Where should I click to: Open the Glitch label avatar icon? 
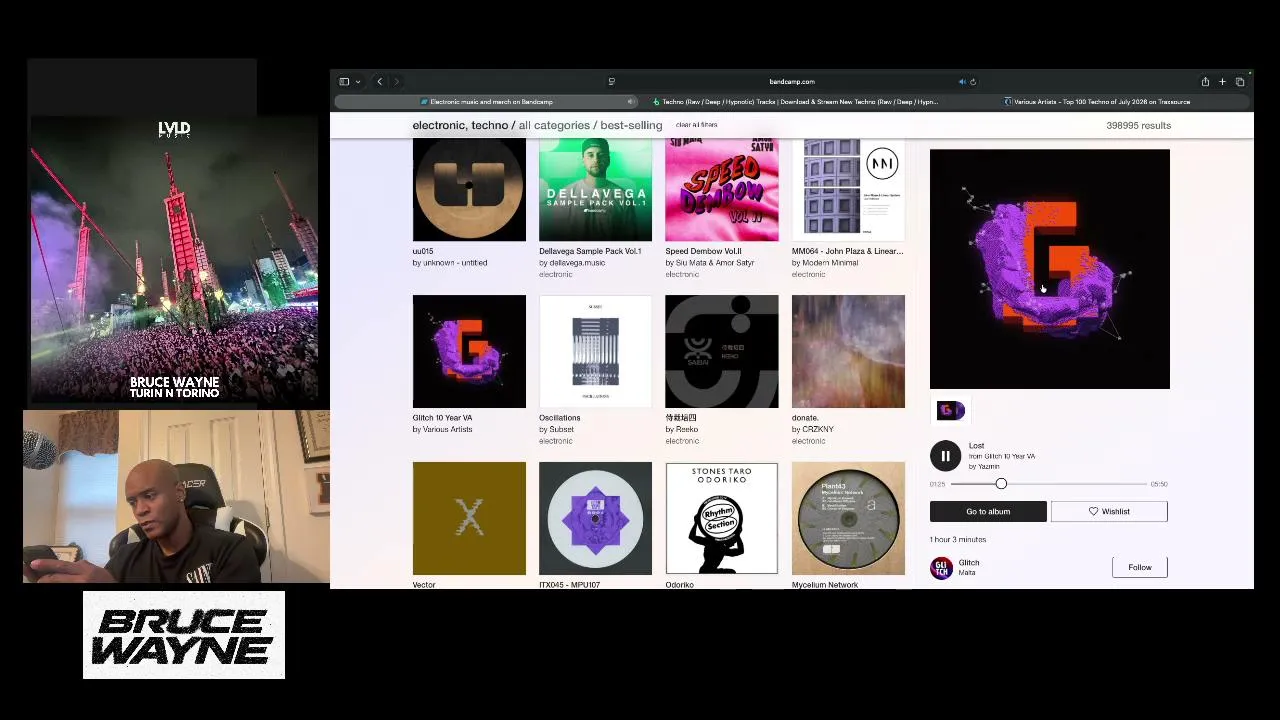tap(941, 568)
